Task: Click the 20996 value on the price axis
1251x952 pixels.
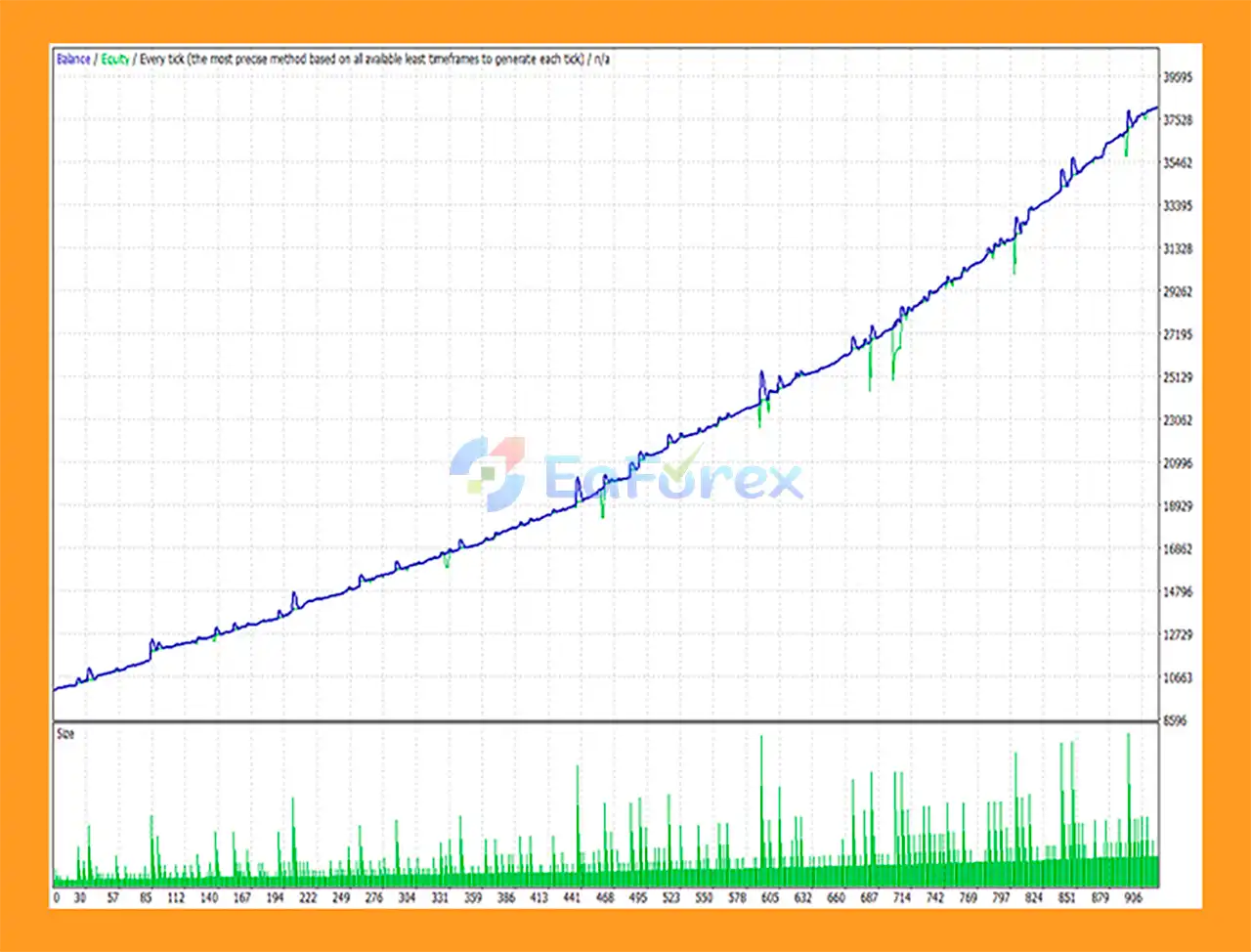Action: (x=1178, y=463)
